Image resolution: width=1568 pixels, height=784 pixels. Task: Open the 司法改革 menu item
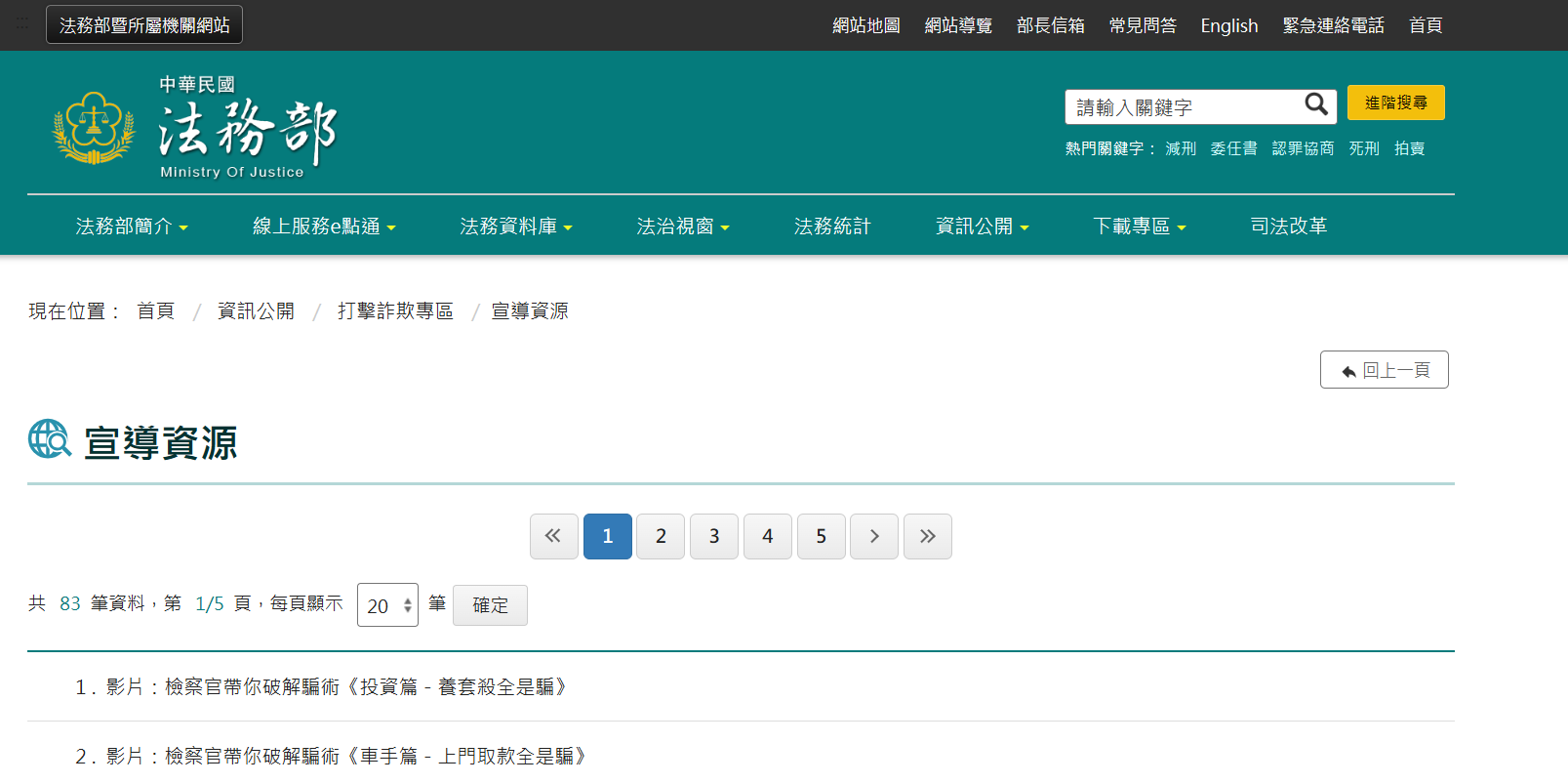pyautogui.click(x=1289, y=227)
